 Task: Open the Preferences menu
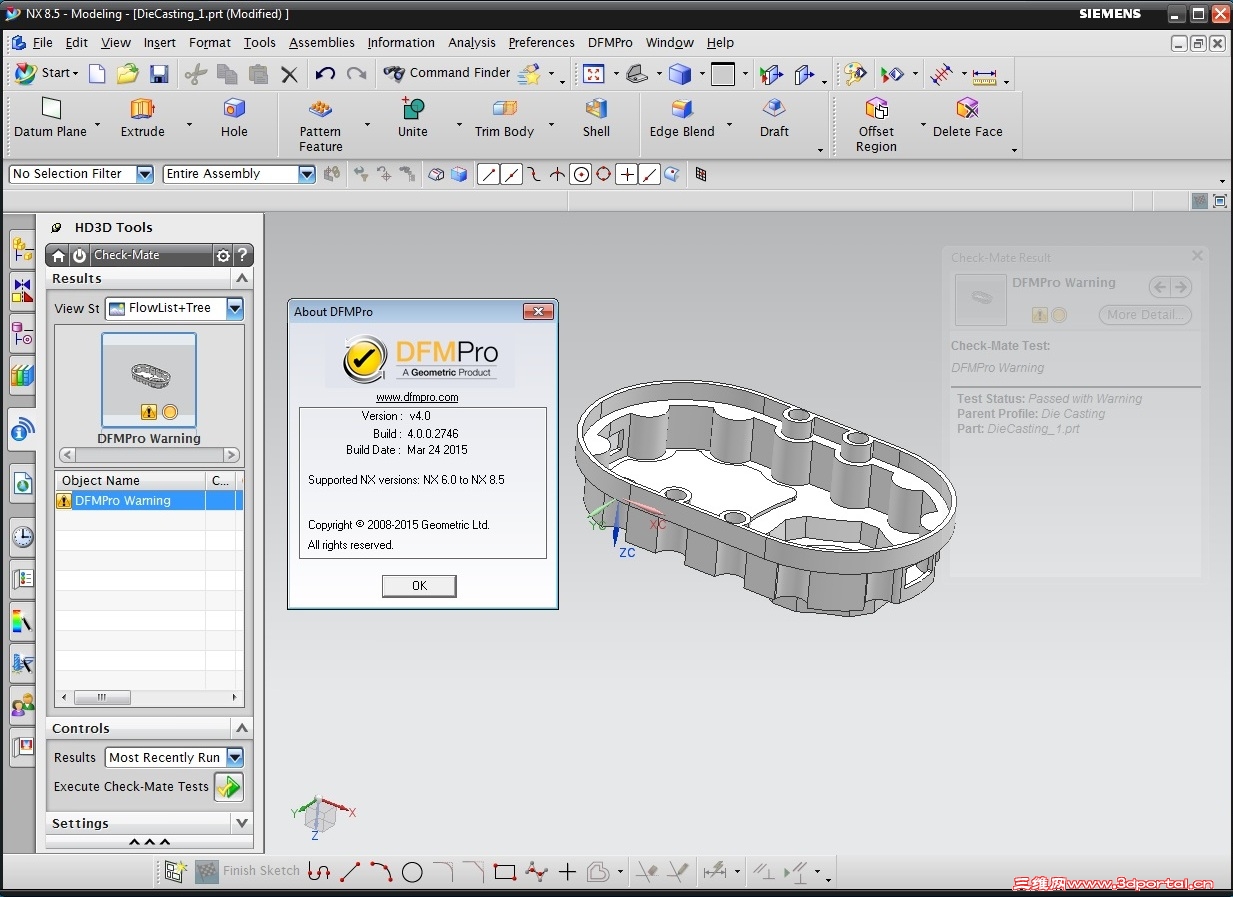tap(541, 43)
